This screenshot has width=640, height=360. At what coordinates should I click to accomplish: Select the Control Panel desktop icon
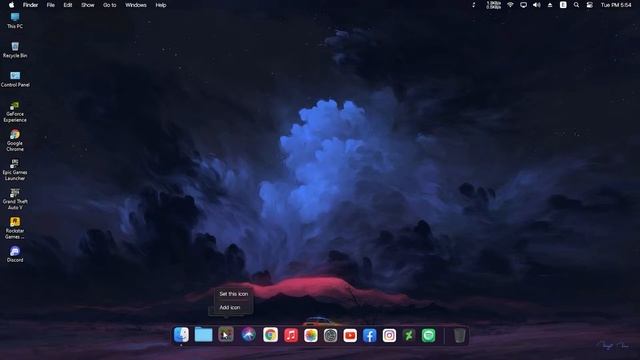point(15,79)
